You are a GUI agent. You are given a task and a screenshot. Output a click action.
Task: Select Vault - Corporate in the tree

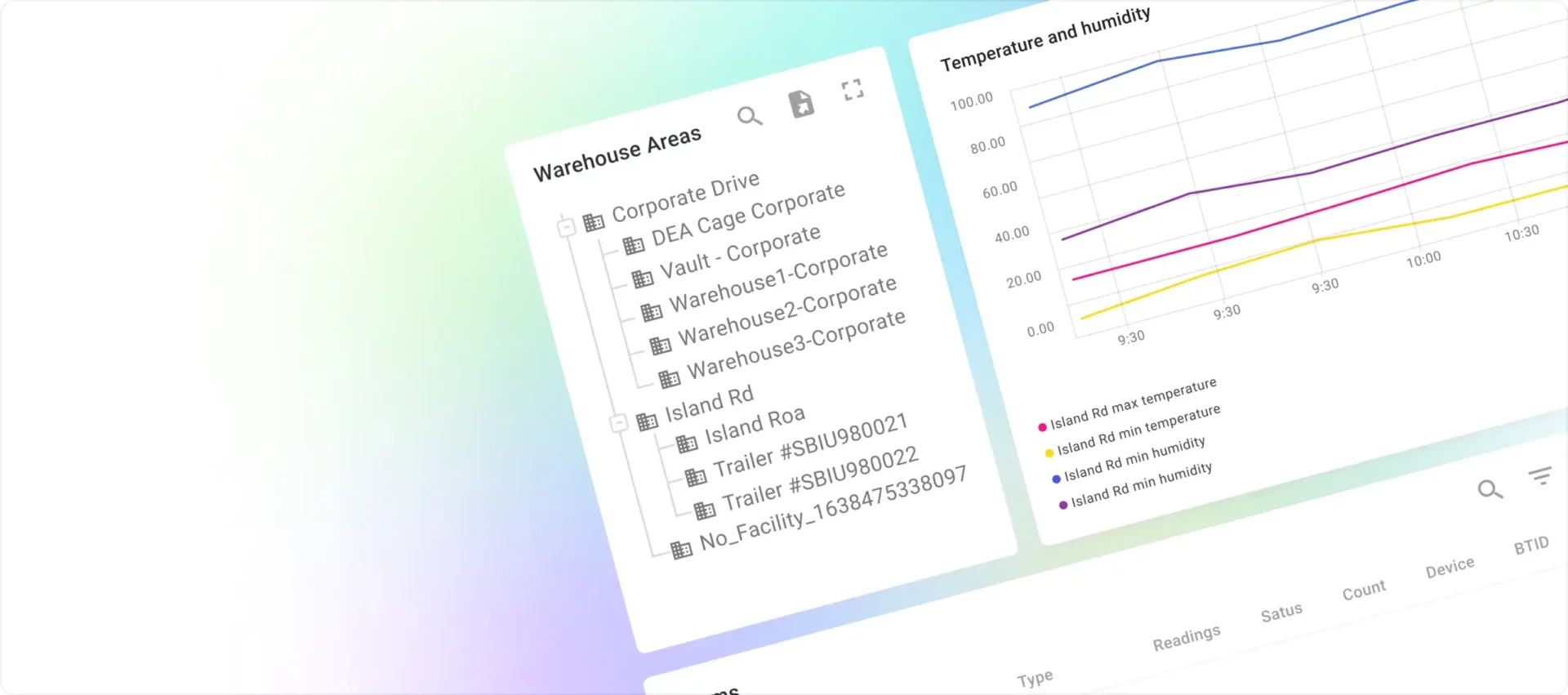click(739, 252)
